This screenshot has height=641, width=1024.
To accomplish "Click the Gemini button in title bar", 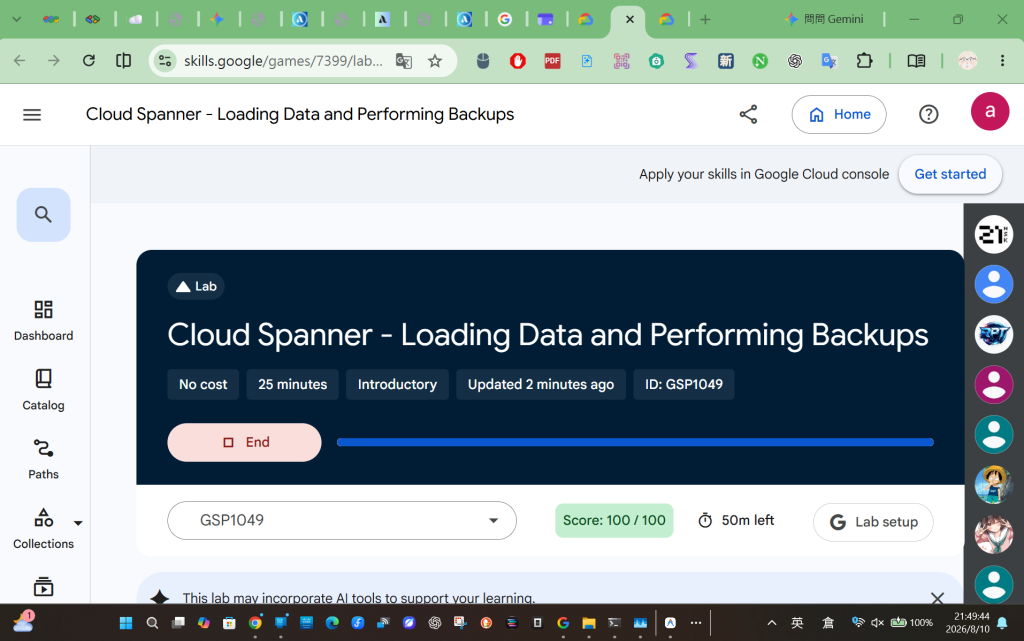I will (824, 20).
